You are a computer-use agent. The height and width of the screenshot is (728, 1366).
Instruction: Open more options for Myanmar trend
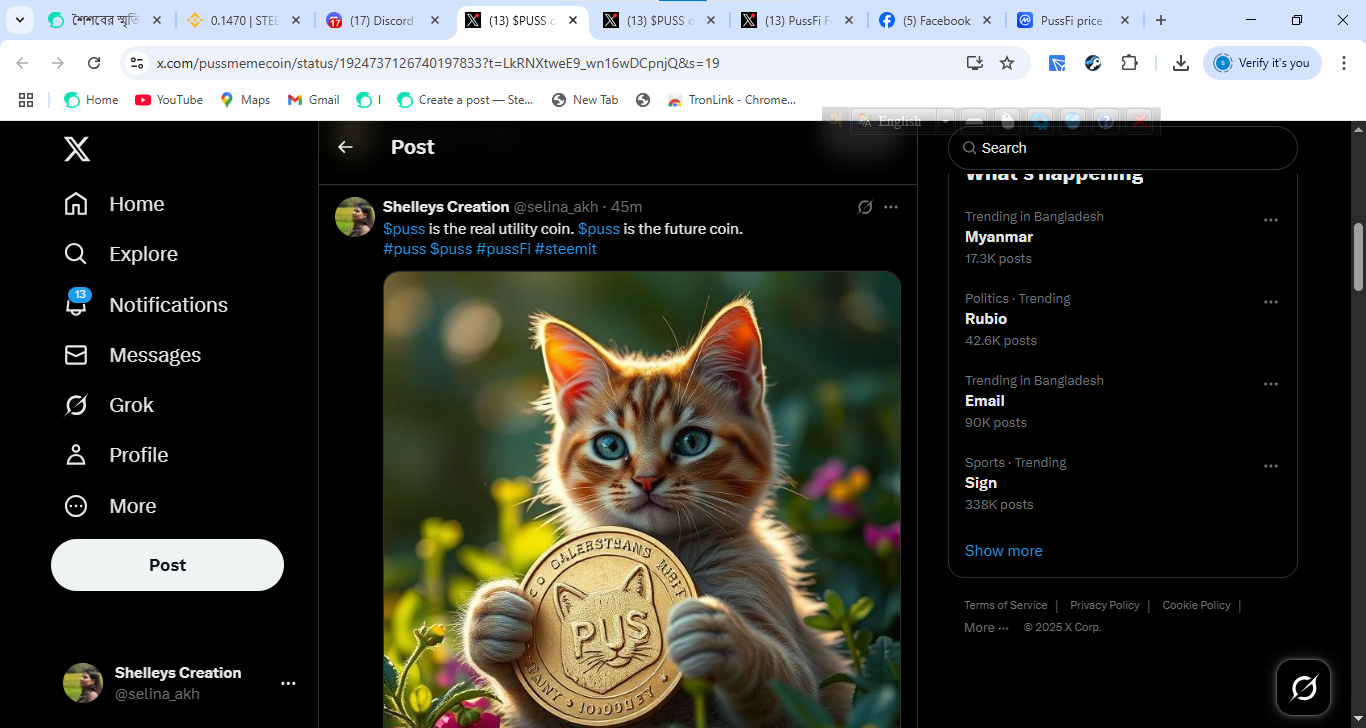pyautogui.click(x=1271, y=220)
